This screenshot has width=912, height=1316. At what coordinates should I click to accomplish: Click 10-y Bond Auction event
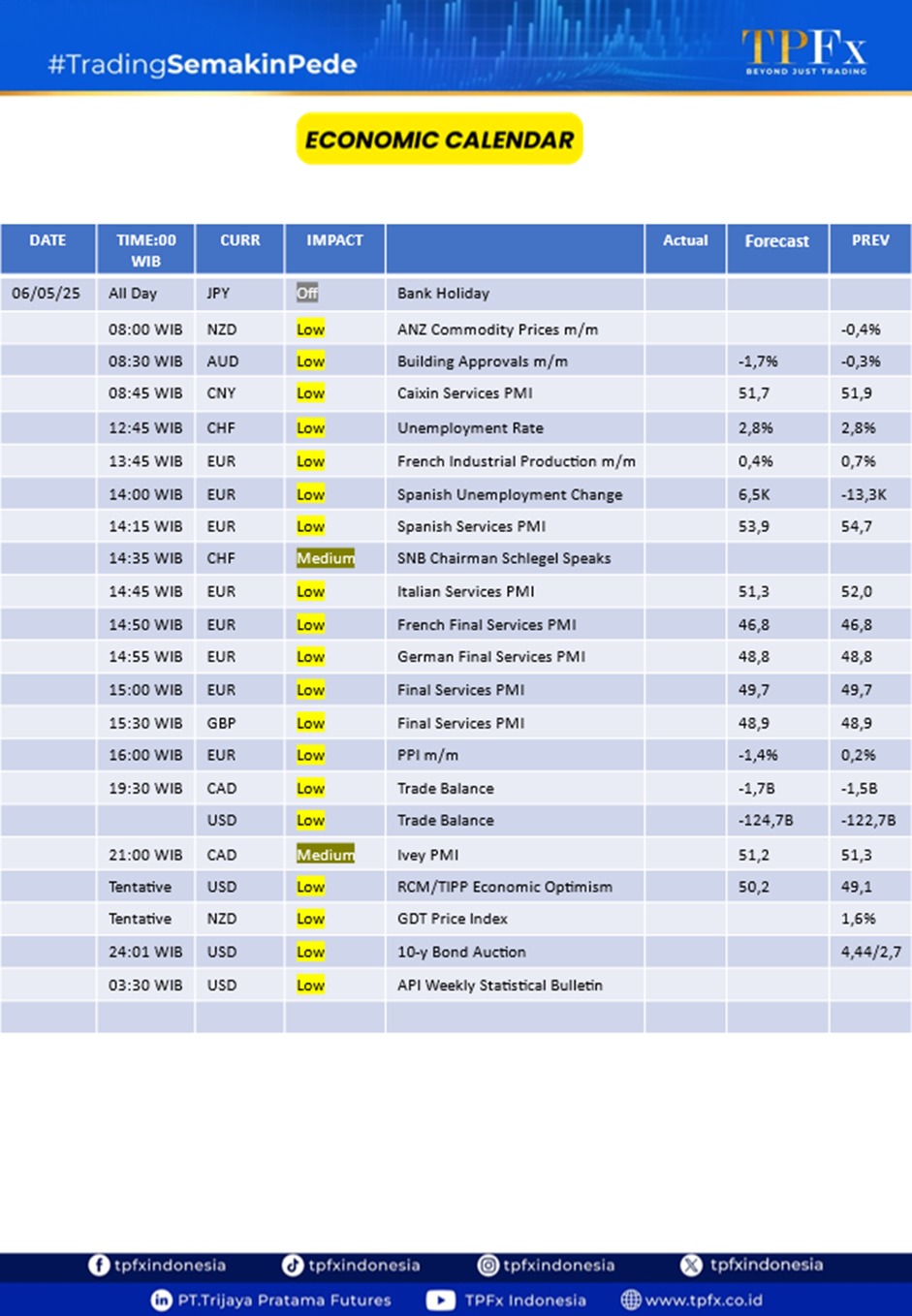click(461, 952)
